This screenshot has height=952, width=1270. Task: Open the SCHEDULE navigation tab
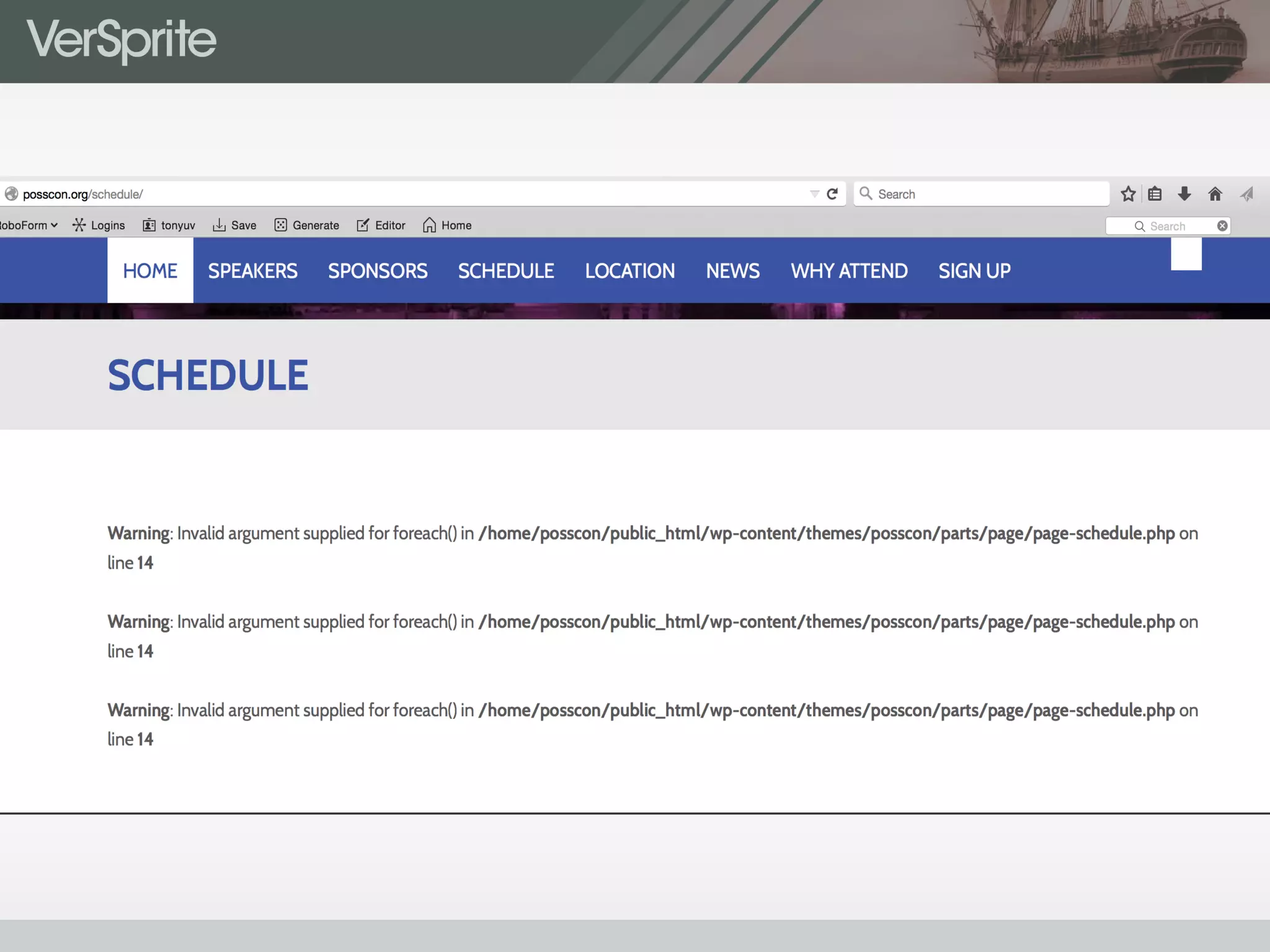(506, 271)
